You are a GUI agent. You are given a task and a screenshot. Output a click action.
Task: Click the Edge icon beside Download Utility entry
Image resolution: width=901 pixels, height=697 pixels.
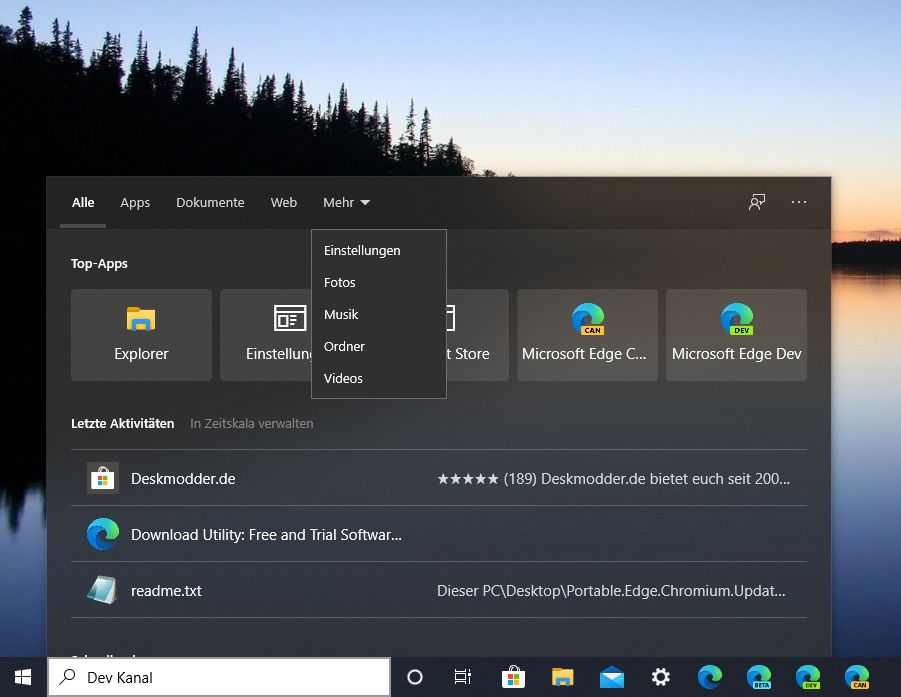click(x=103, y=534)
